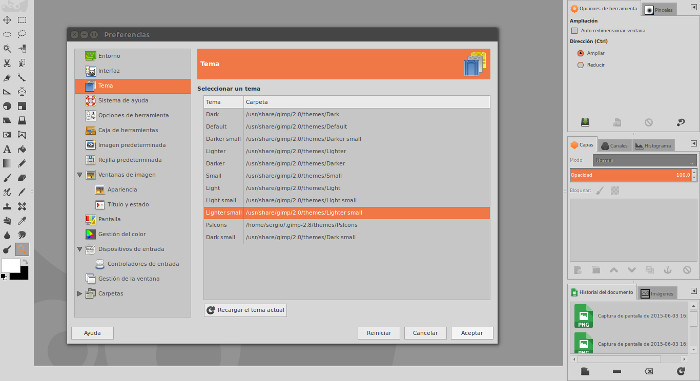The image size is (700, 381).
Task: Click Recargar el tema actual button
Action: click(246, 310)
